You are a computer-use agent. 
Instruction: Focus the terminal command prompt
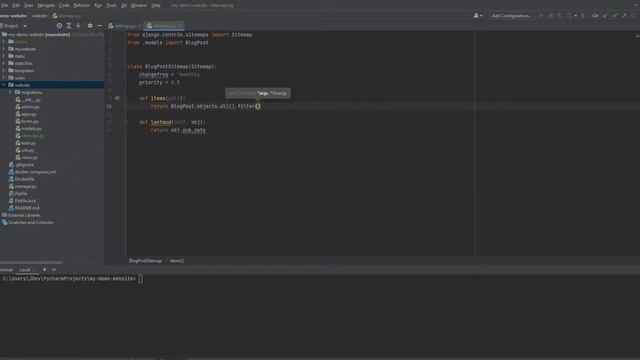140,279
